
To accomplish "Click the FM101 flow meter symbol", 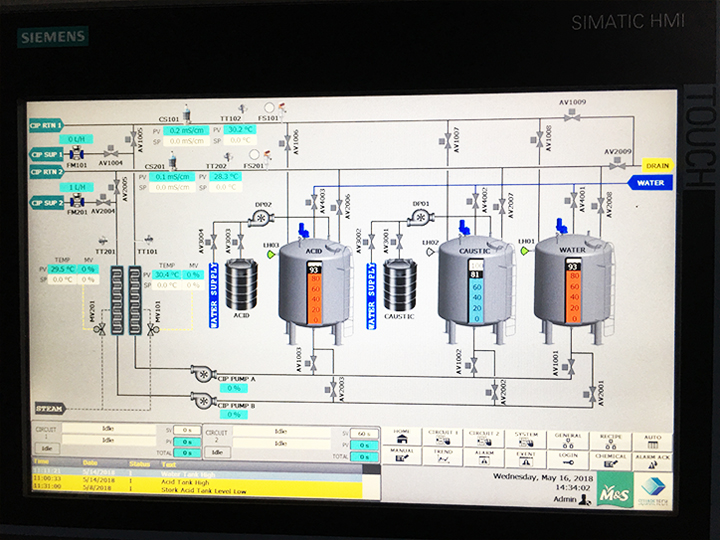I will tap(77, 154).
